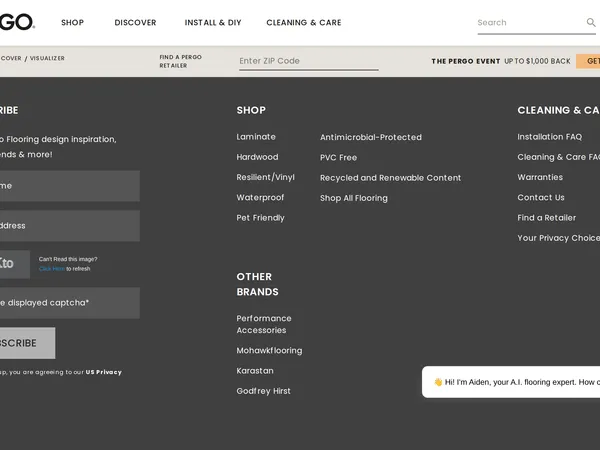Image resolution: width=600 pixels, height=450 pixels.
Task: Open the Contact Us link
Action: (541, 197)
